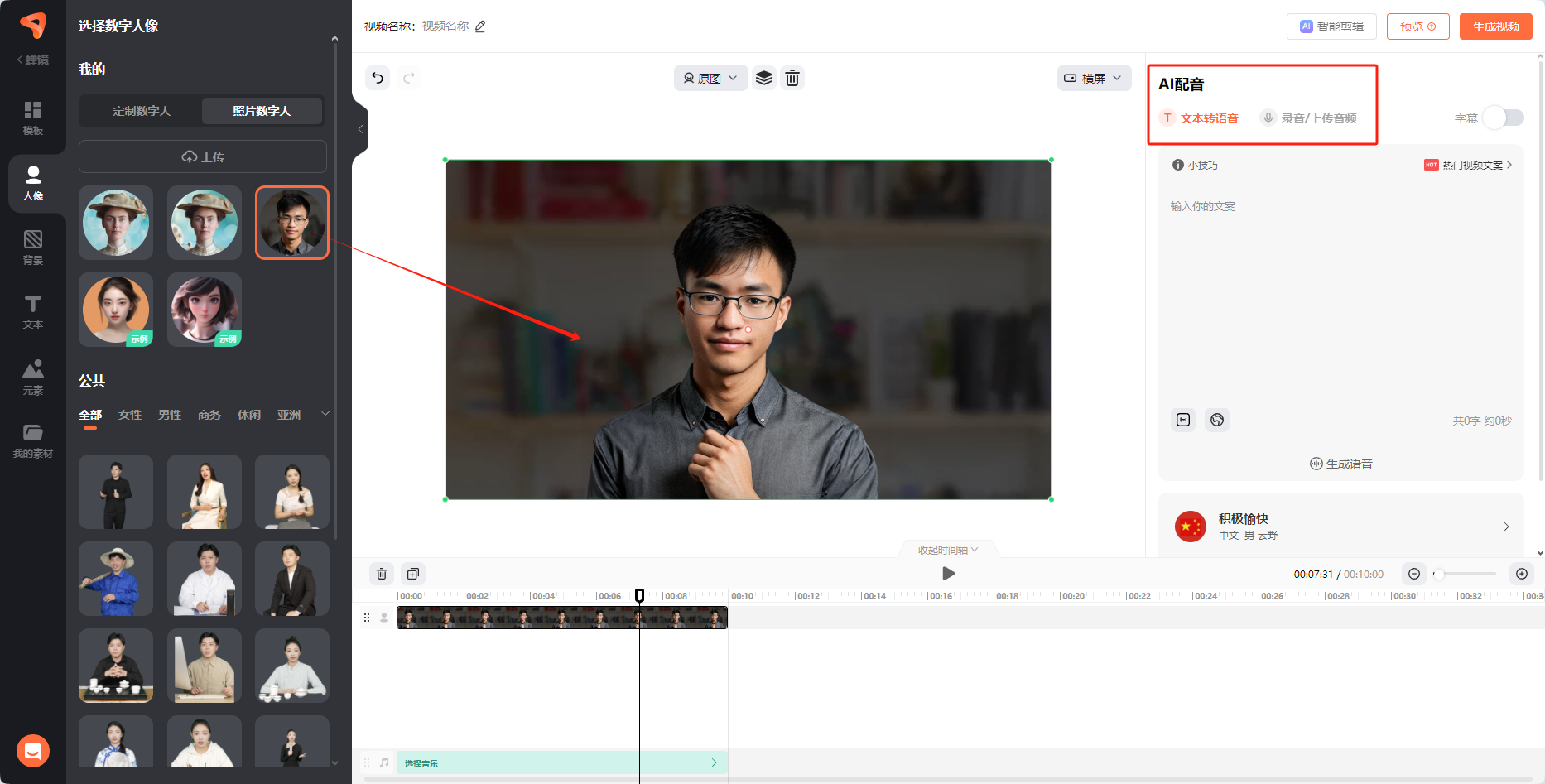The height and width of the screenshot is (784, 1545).
Task: Open the layers stacking icon
Action: [764, 78]
